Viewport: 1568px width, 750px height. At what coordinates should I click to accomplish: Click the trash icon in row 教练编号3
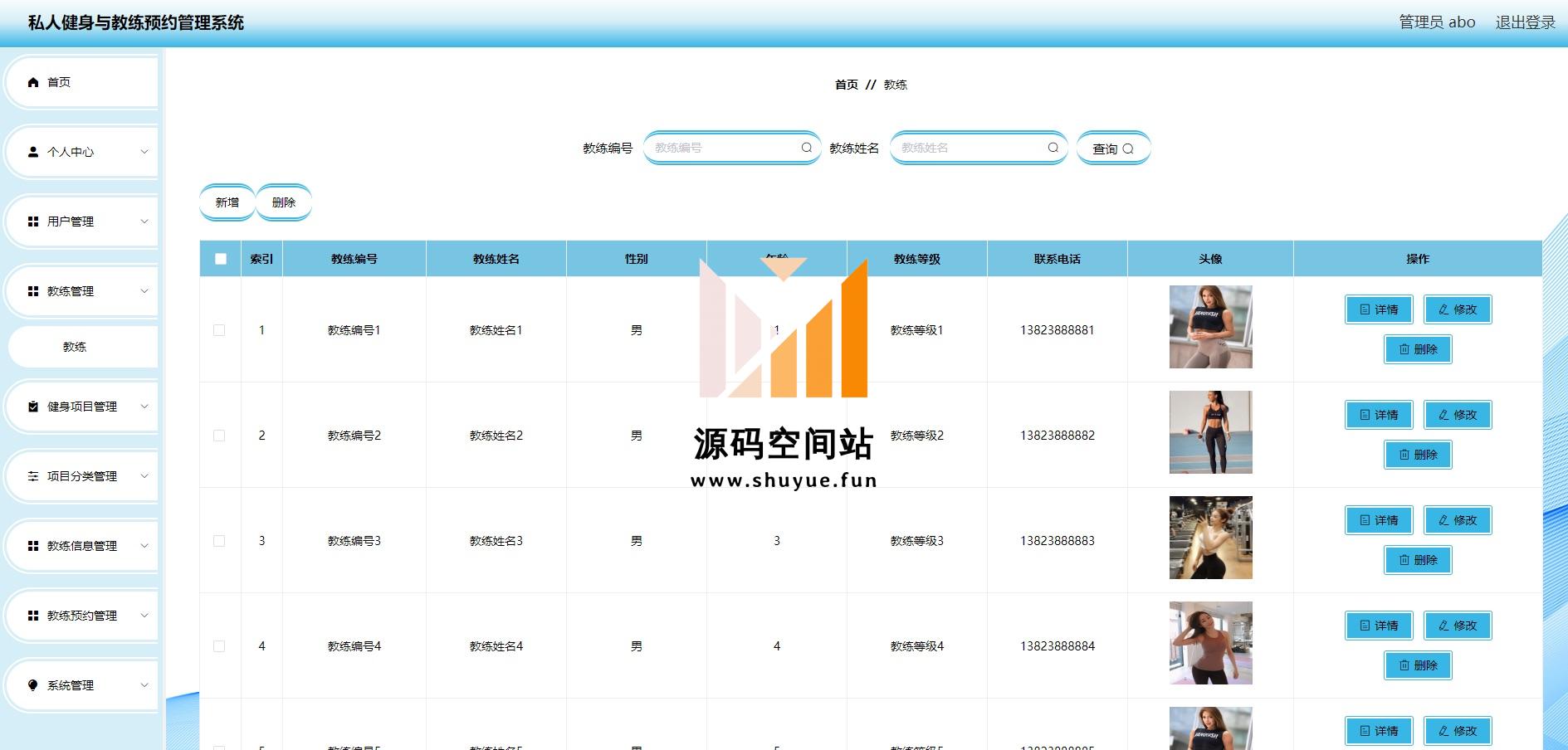pos(1404,560)
